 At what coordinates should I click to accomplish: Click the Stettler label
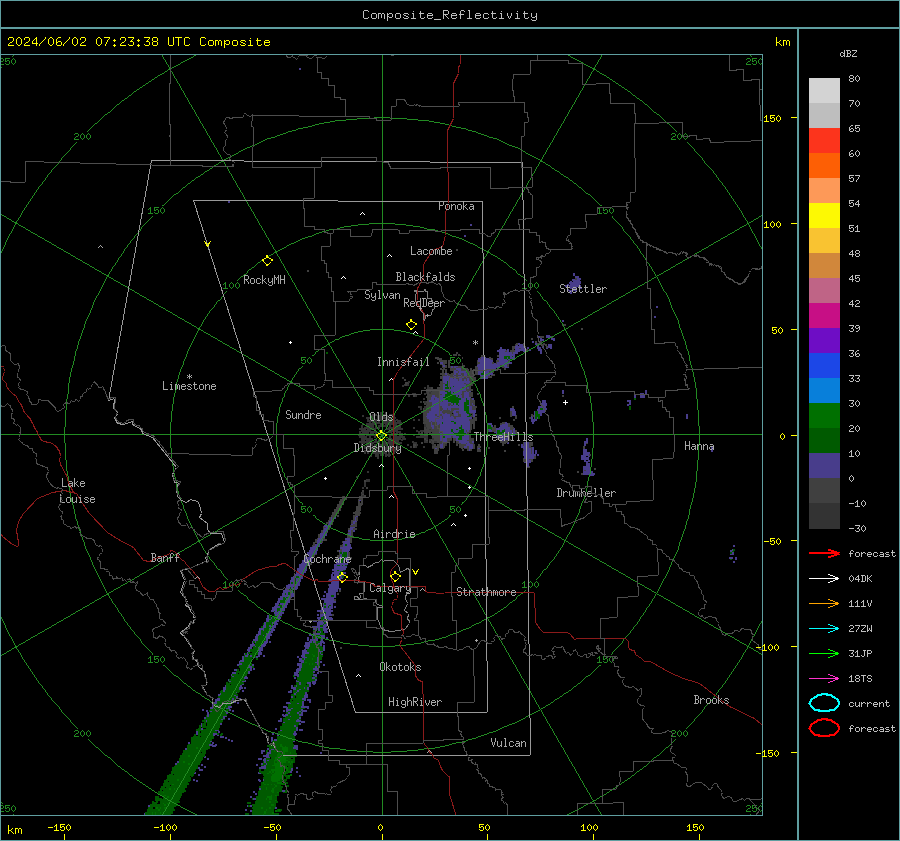click(583, 289)
